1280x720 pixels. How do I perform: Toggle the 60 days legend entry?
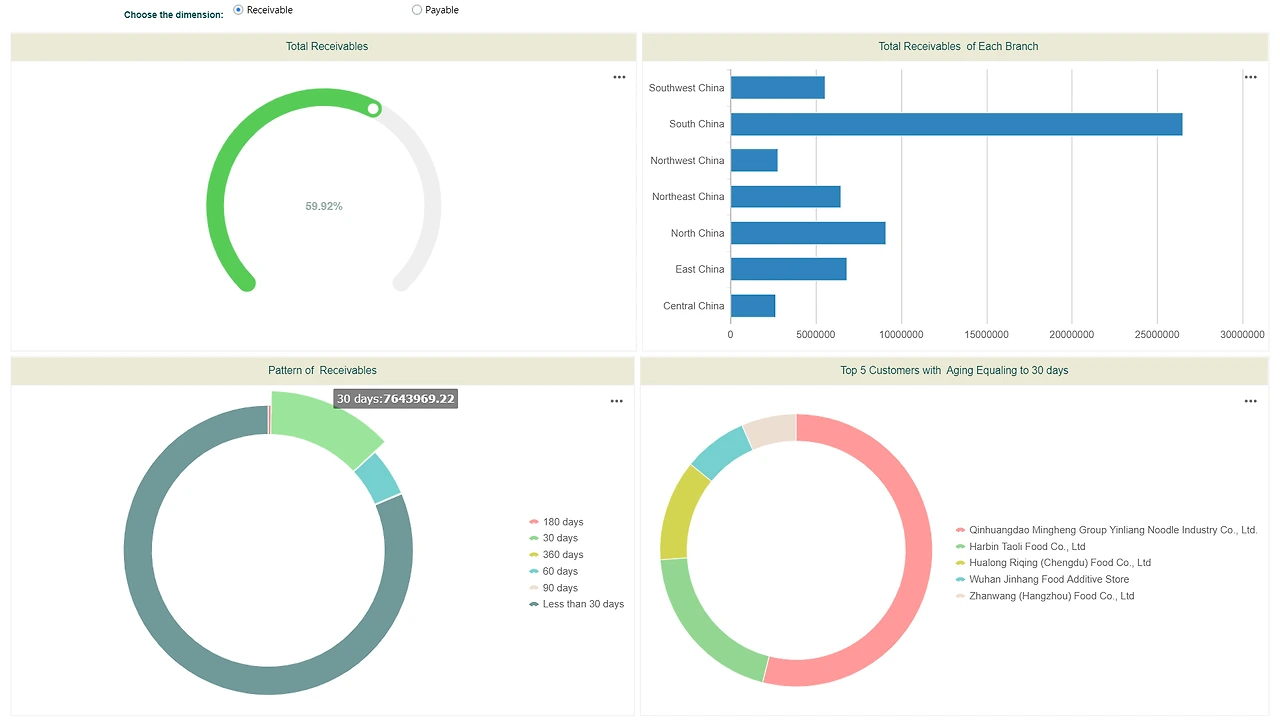(553, 571)
